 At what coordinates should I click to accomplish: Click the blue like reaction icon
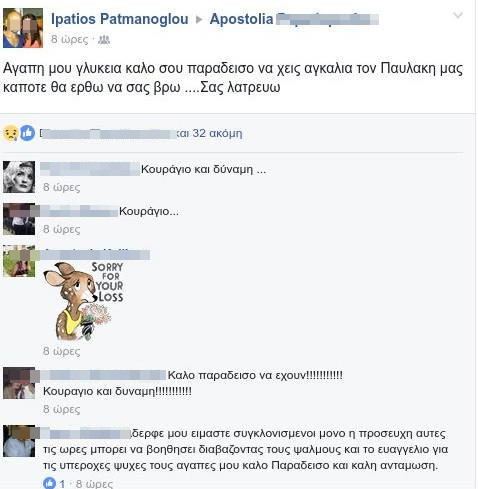(x=27, y=133)
